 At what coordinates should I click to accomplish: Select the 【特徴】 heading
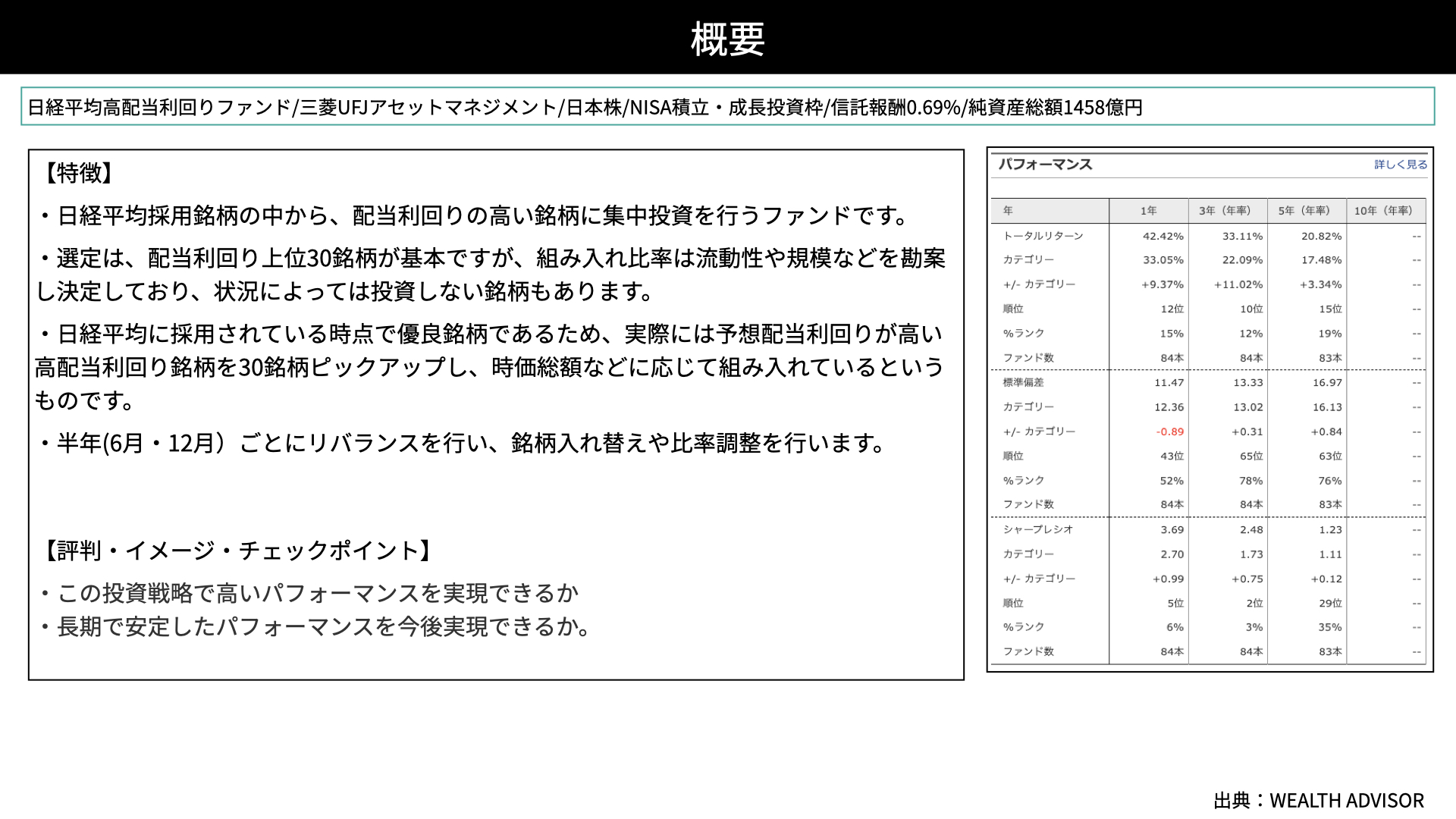coord(78,173)
